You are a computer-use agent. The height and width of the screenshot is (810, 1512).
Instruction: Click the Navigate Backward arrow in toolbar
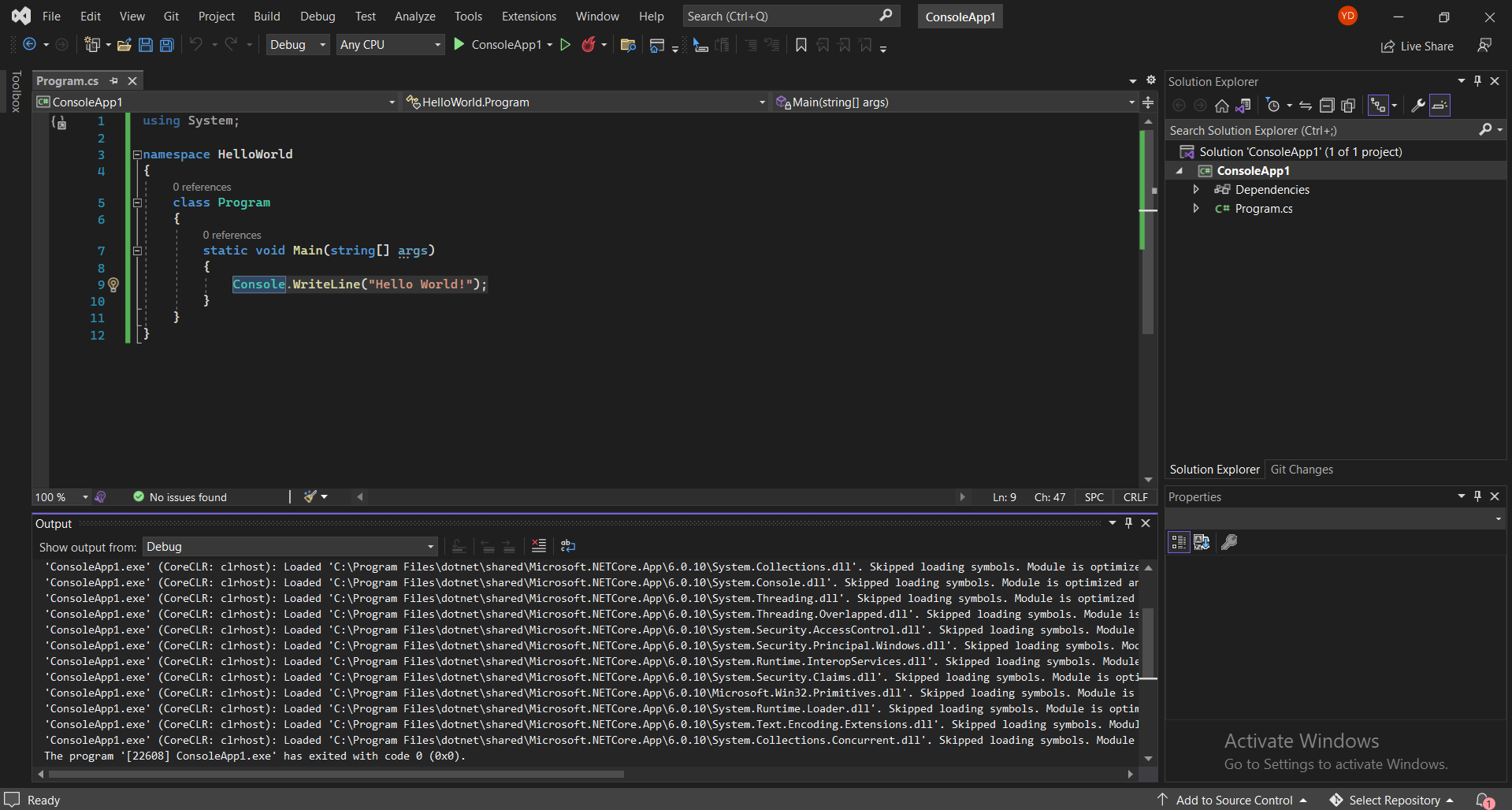(x=29, y=45)
